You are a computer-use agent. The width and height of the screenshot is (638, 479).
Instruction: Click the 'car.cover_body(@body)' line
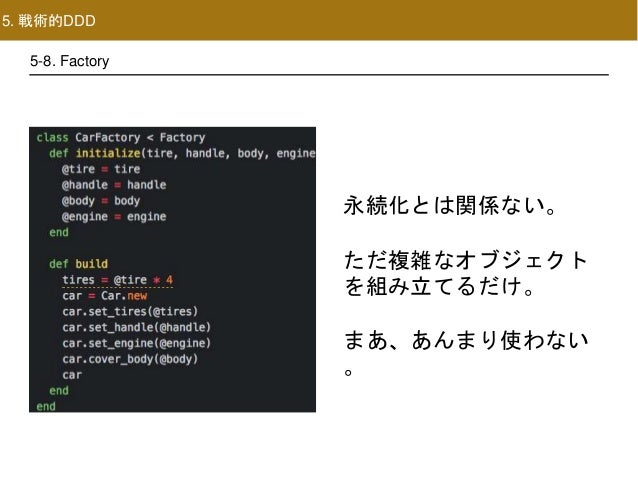click(x=130, y=359)
